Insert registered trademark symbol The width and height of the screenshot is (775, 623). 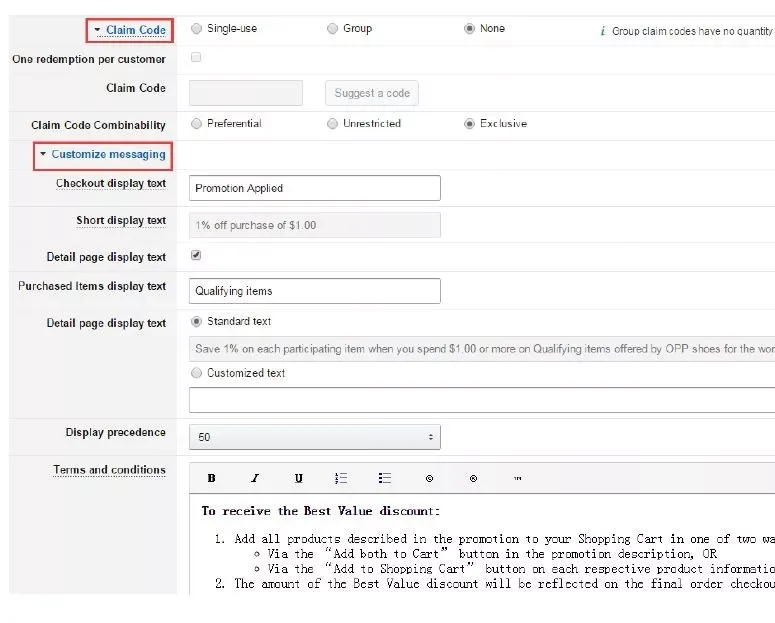474,478
